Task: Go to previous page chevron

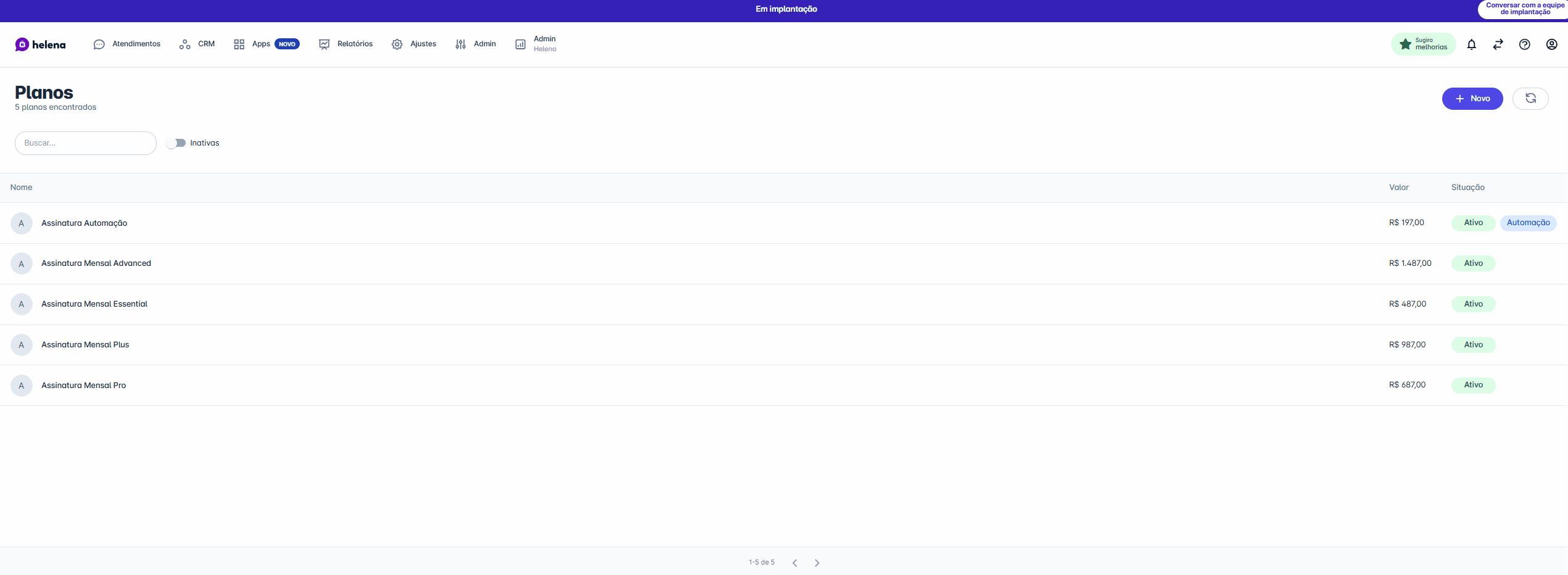Action: (x=794, y=563)
